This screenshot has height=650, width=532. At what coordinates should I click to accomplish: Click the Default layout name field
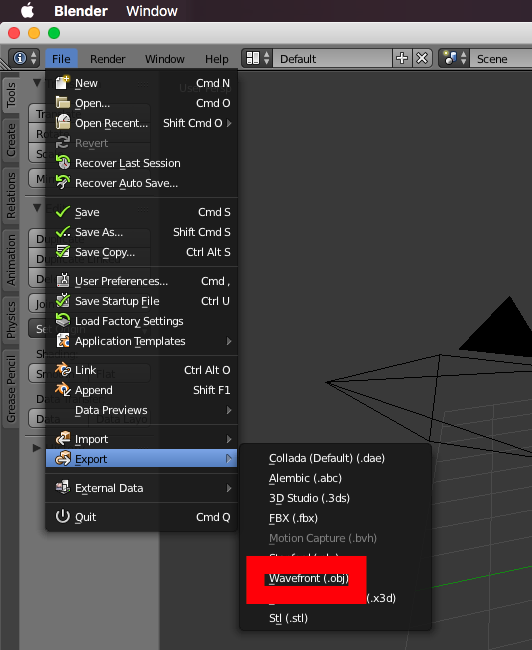point(332,58)
